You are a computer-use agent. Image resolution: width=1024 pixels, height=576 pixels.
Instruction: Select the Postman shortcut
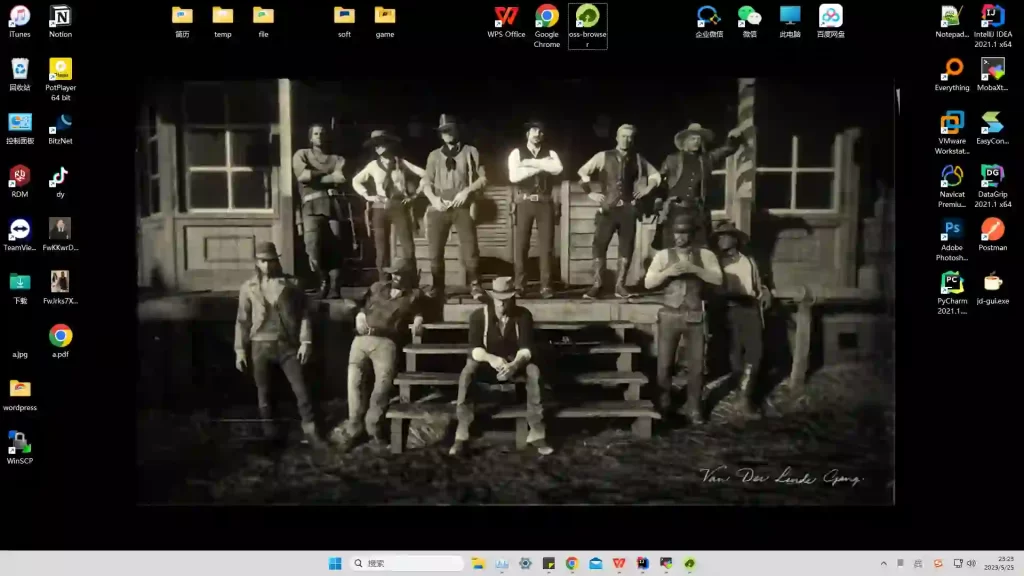(993, 235)
